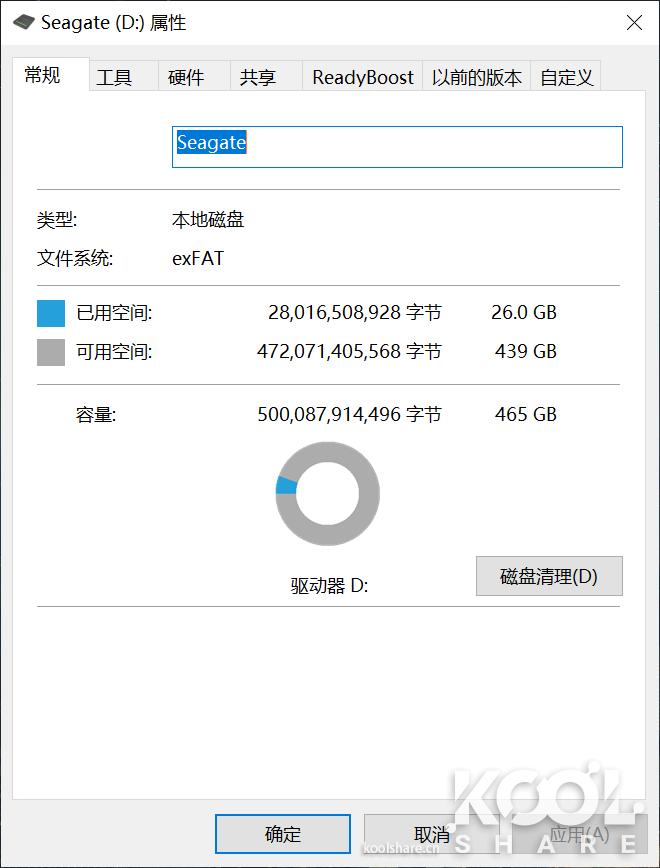The height and width of the screenshot is (868, 660).
Task: Click the 取消 button
Action: point(431,834)
